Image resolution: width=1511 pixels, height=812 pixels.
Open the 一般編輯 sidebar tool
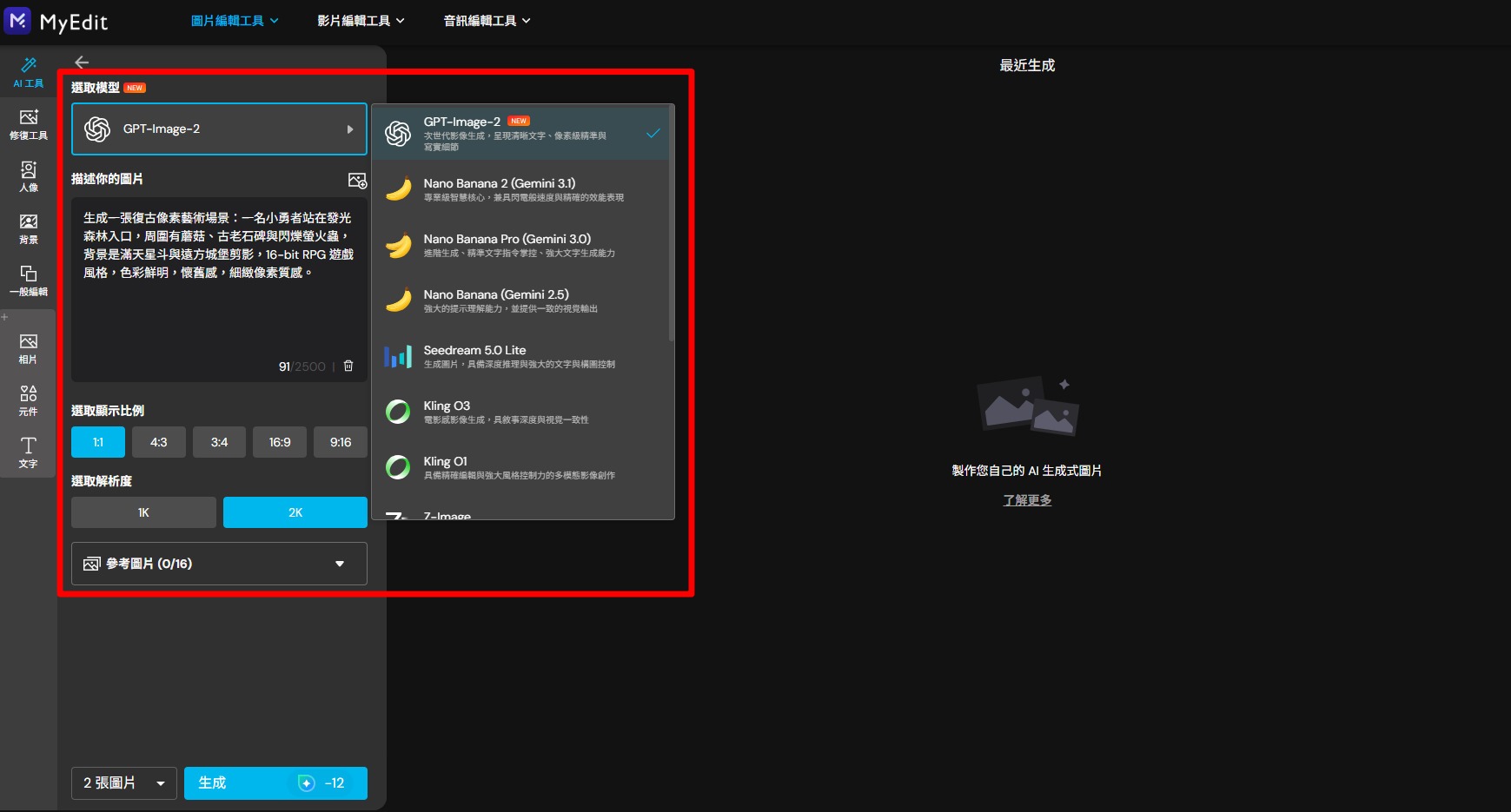click(x=29, y=281)
